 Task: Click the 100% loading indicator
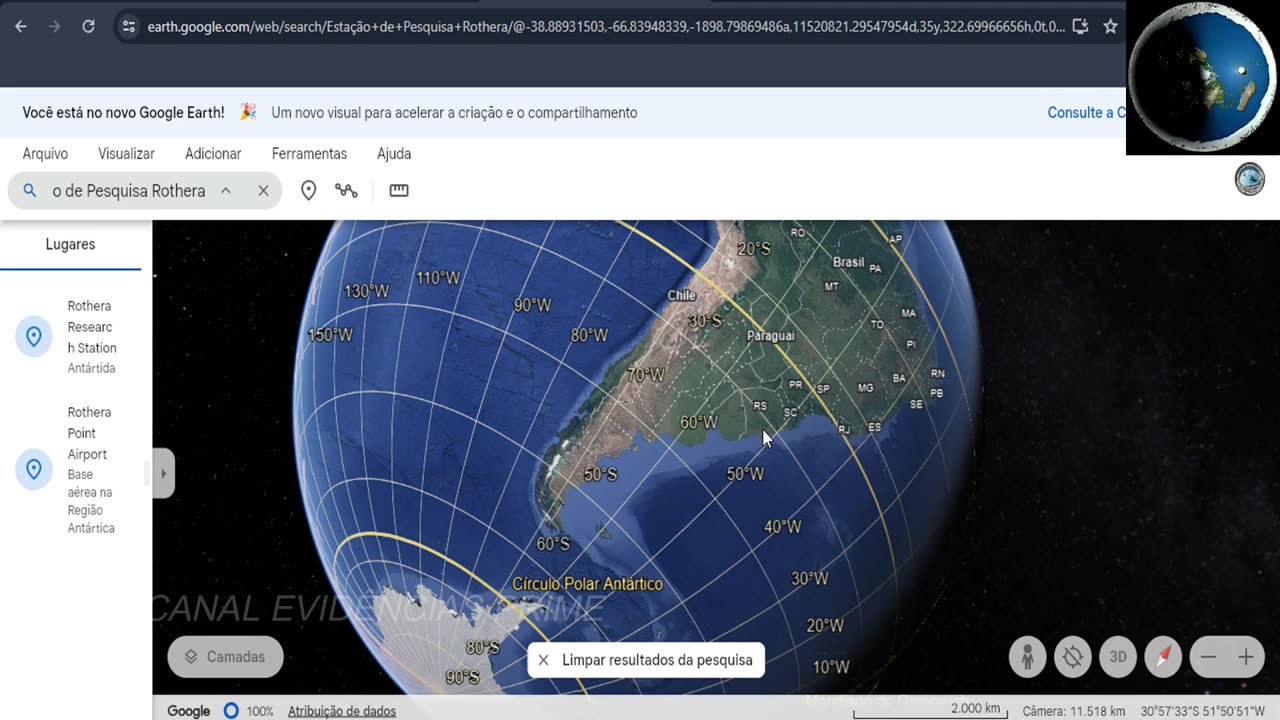(248, 711)
